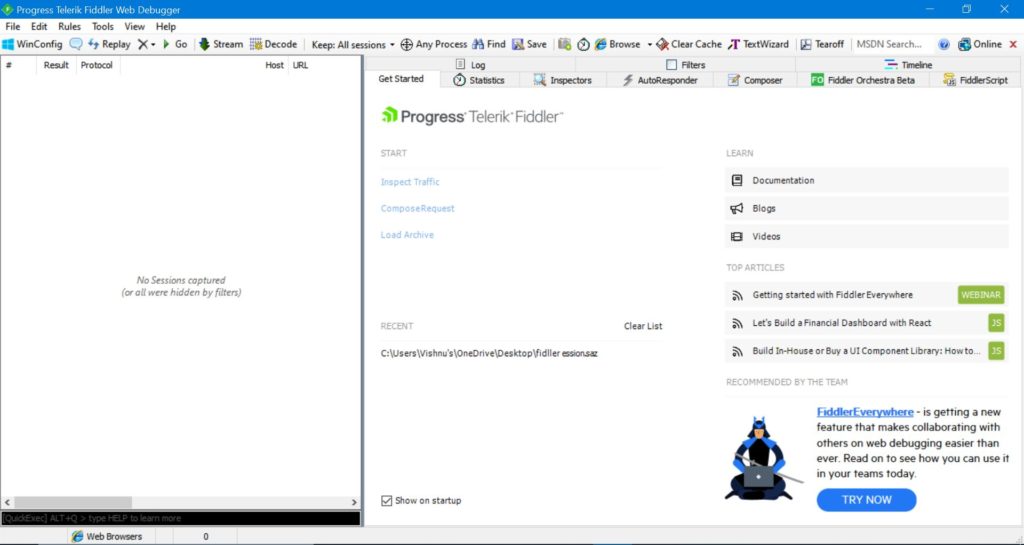Open the Fiddler Orchestra Beta tab

pos(863,80)
